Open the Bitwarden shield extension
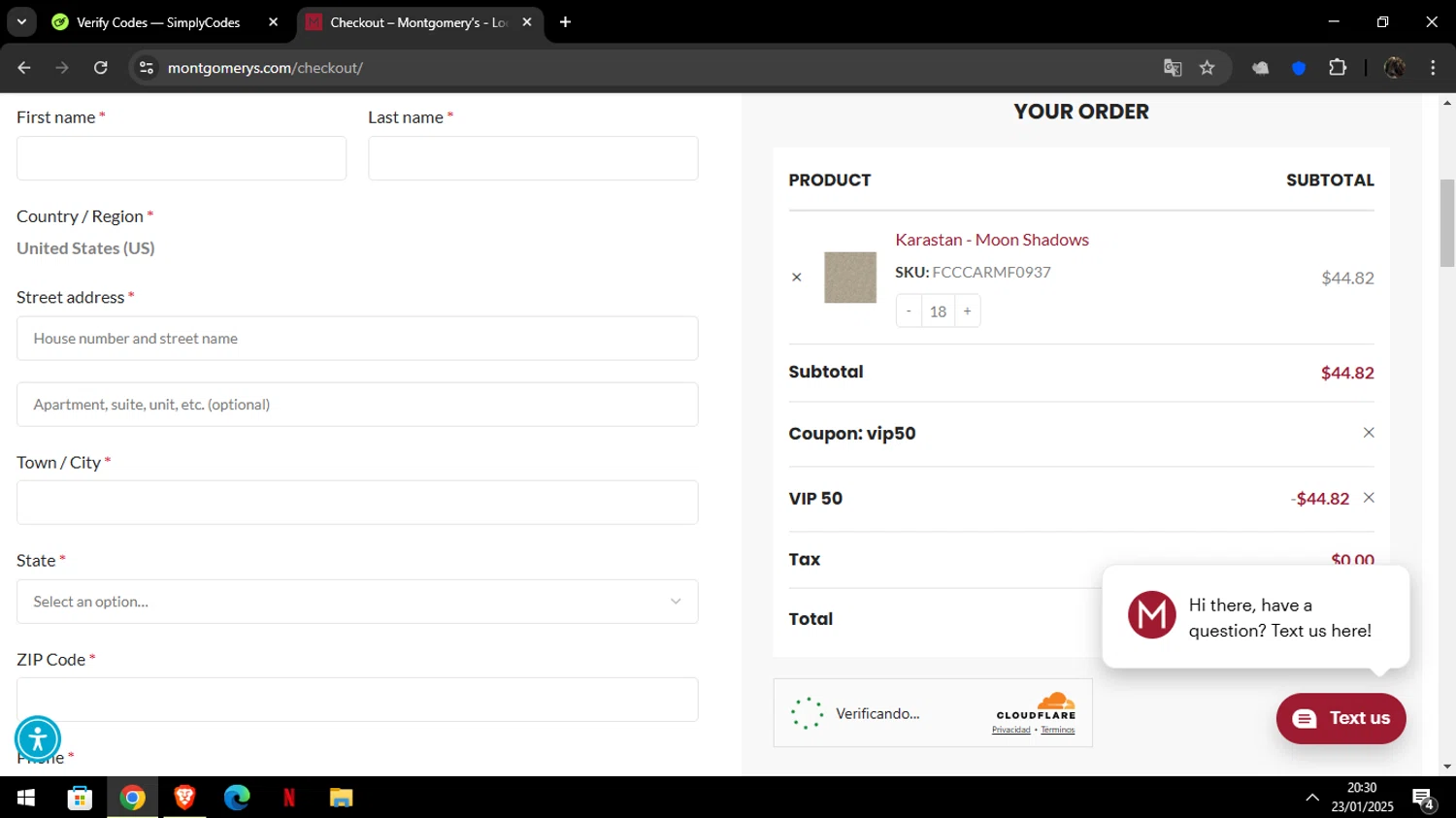 tap(1299, 68)
